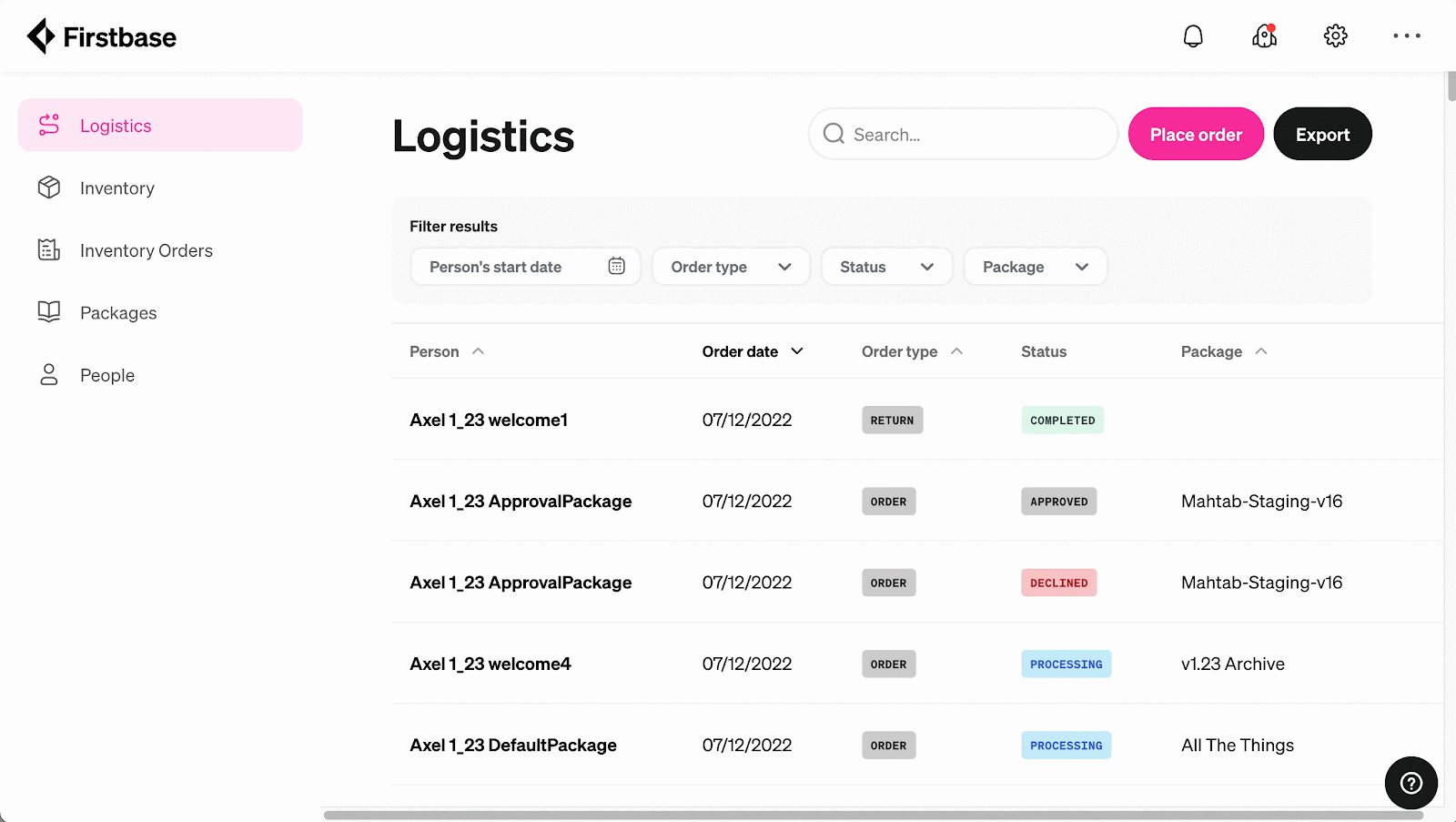1456x822 pixels.
Task: Open the rocket updates icon
Action: (x=1264, y=36)
